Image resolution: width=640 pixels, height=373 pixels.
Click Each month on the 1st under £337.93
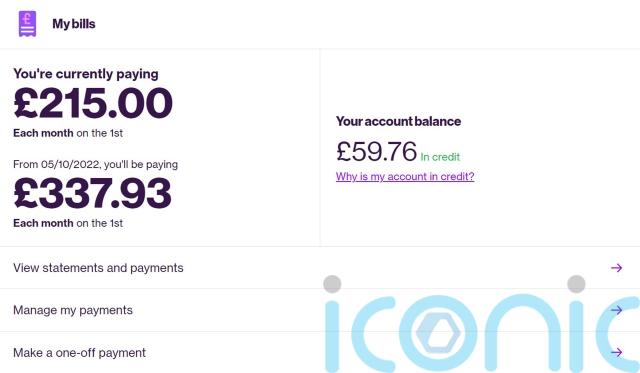pos(68,223)
